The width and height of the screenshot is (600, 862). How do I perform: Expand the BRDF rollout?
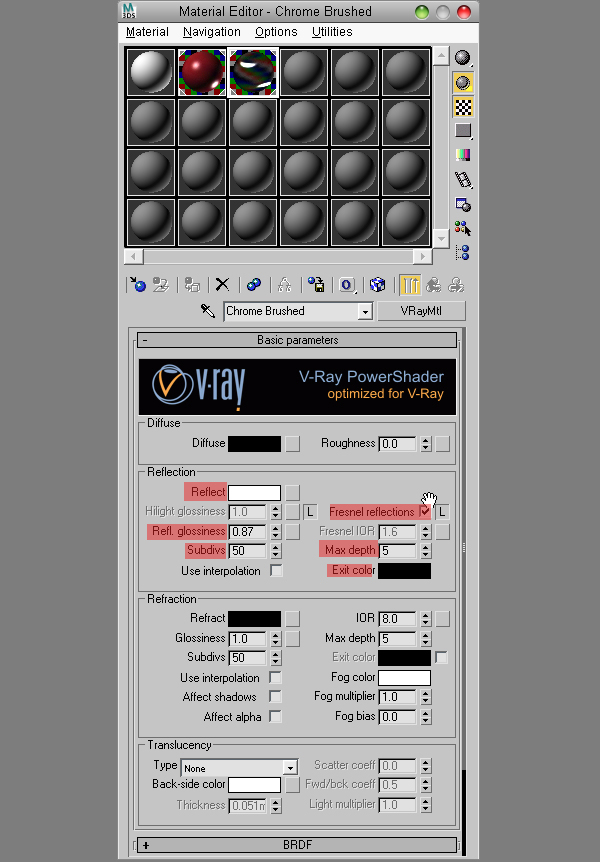pos(297,844)
